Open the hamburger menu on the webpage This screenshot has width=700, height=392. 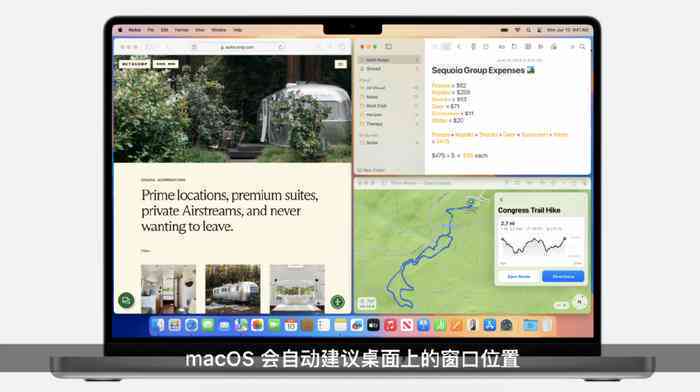click(341, 64)
